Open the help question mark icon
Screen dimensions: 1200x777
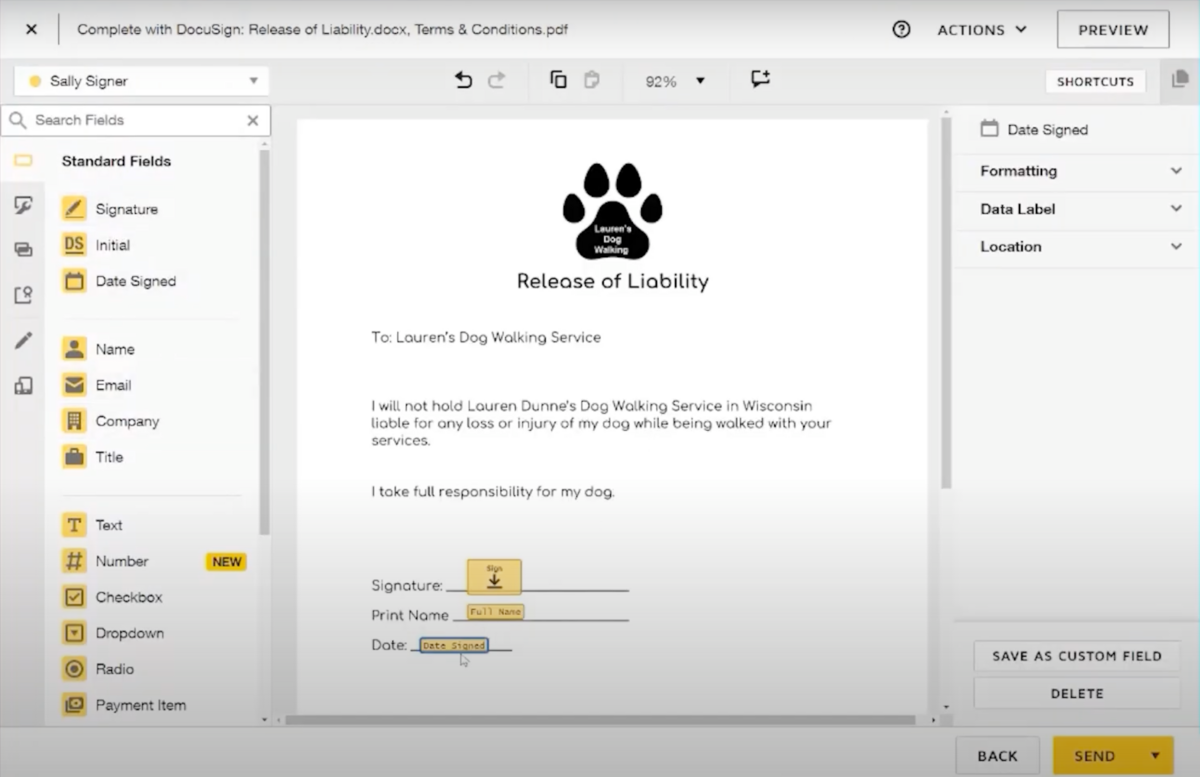click(x=901, y=29)
